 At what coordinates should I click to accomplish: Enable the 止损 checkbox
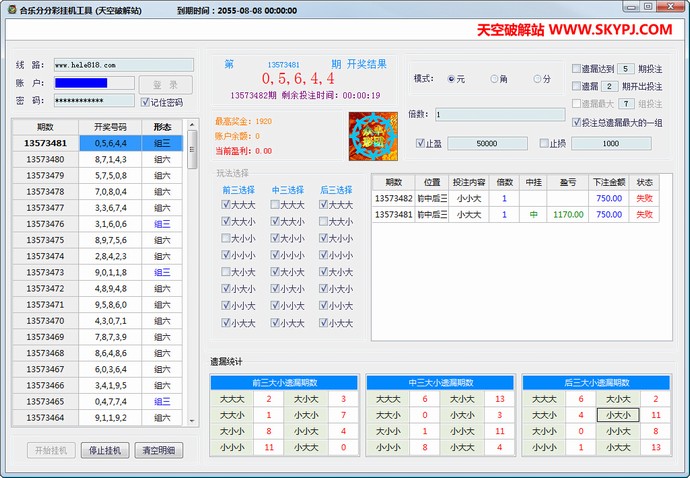[x=545, y=143]
